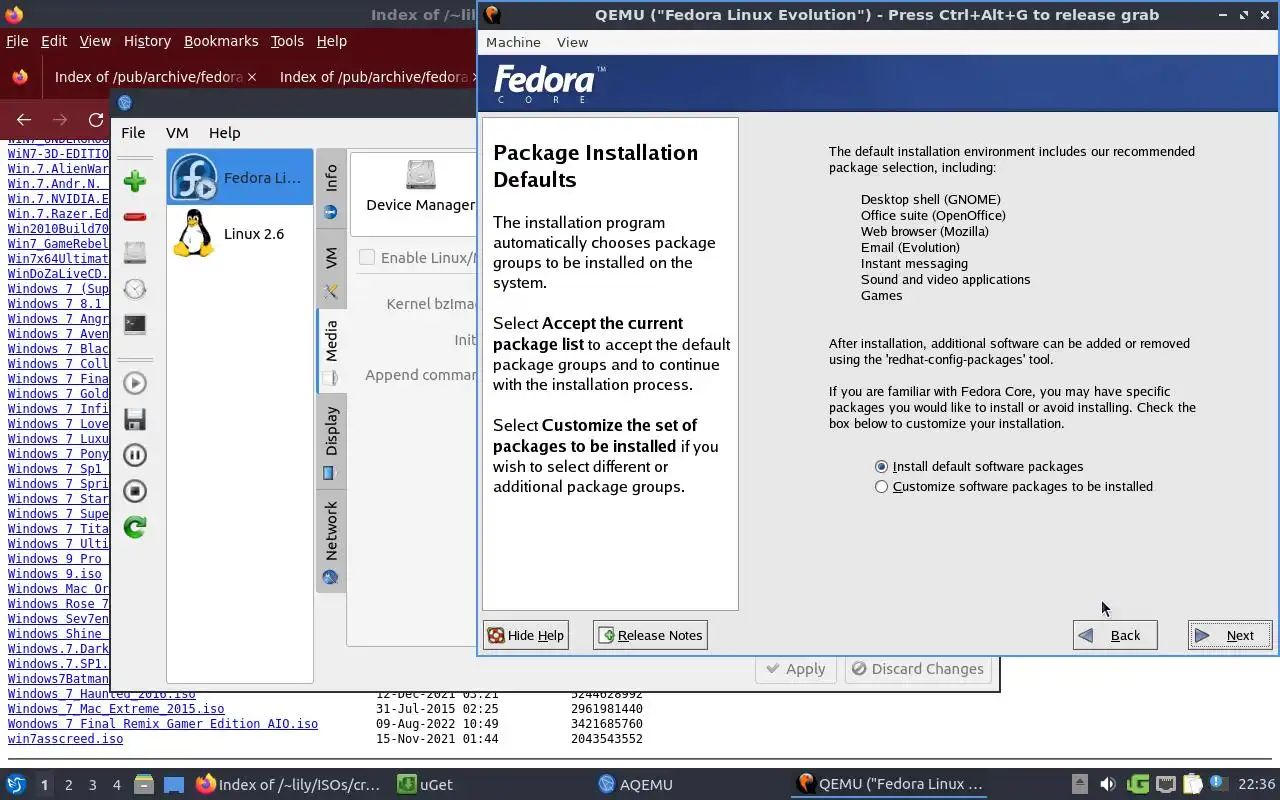This screenshot has width=1280, height=800.
Task: Open AQEMU VM menu
Action: [x=177, y=132]
